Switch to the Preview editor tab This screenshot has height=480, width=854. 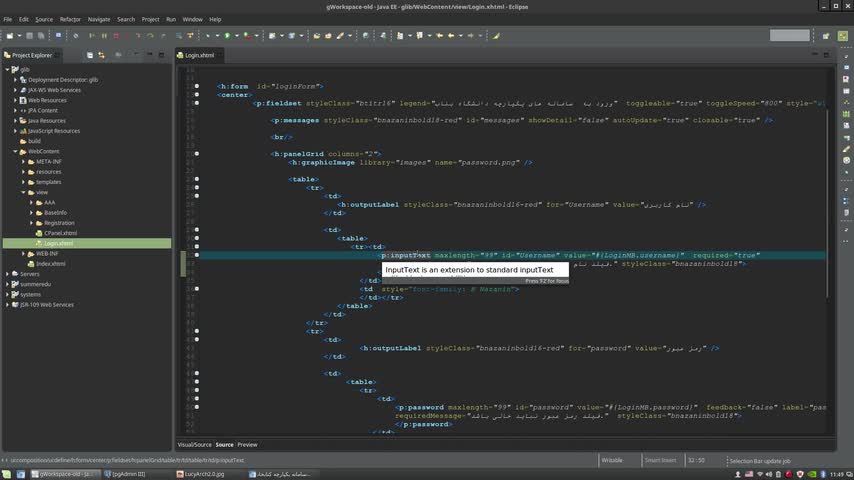click(x=247, y=444)
